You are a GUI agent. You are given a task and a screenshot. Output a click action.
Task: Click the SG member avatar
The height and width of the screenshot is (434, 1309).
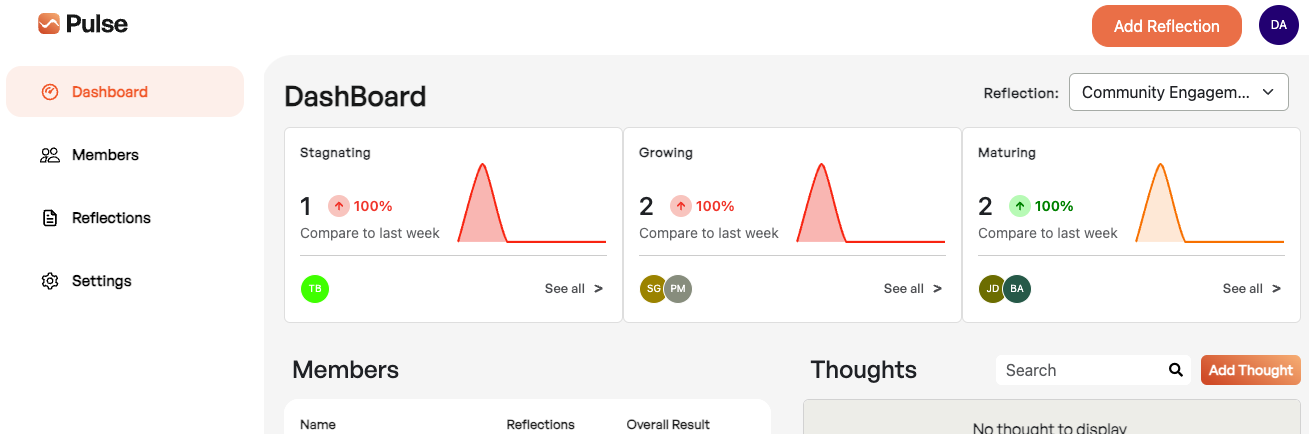(653, 289)
